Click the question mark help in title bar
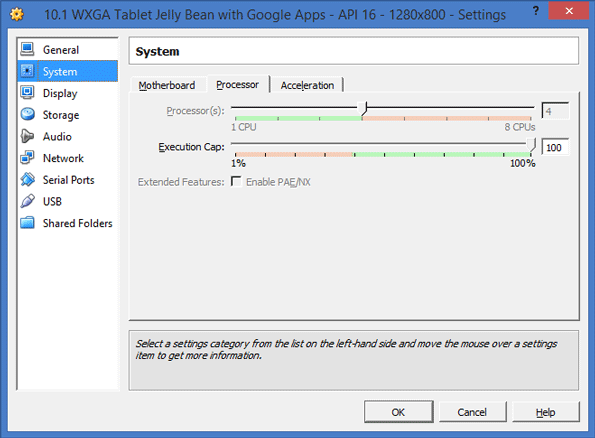Viewport: 595px width, 438px height. pyautogui.click(x=535, y=11)
